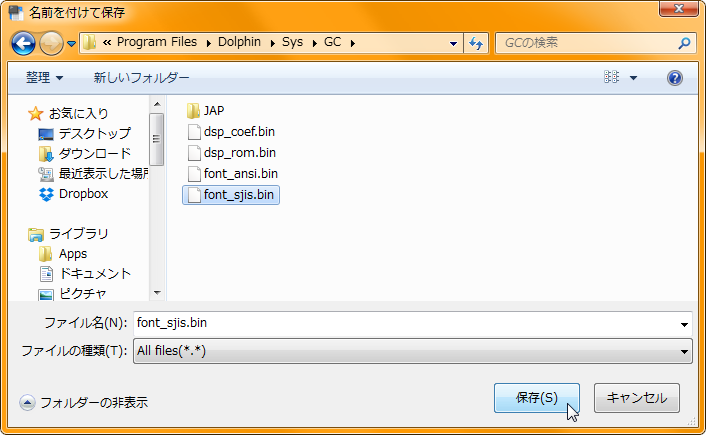Click the document icon beside ドキュメント

click(46, 274)
